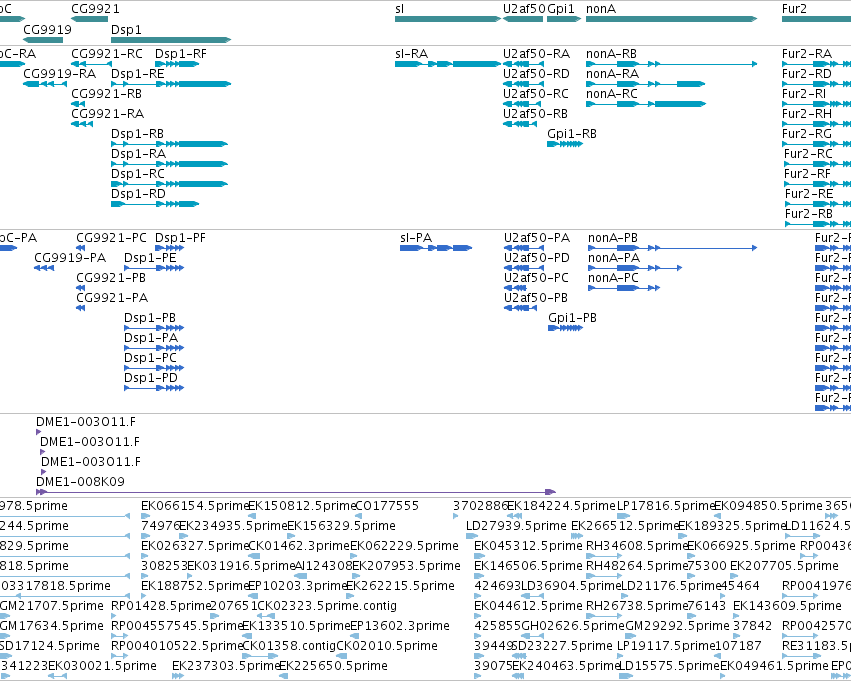Select the U2af50-PA protein label
The image size is (851, 681).
537,238
